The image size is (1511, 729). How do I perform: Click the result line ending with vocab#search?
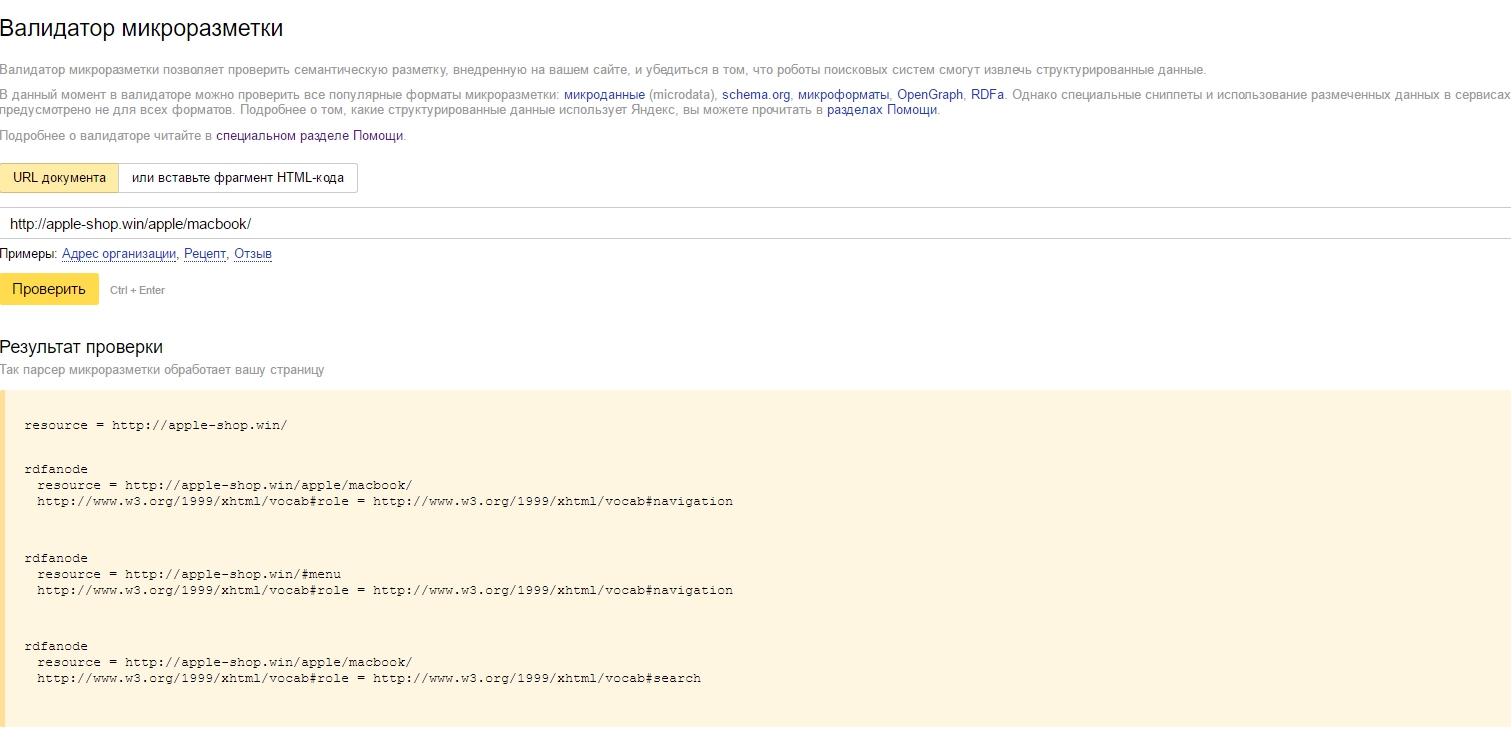point(368,678)
